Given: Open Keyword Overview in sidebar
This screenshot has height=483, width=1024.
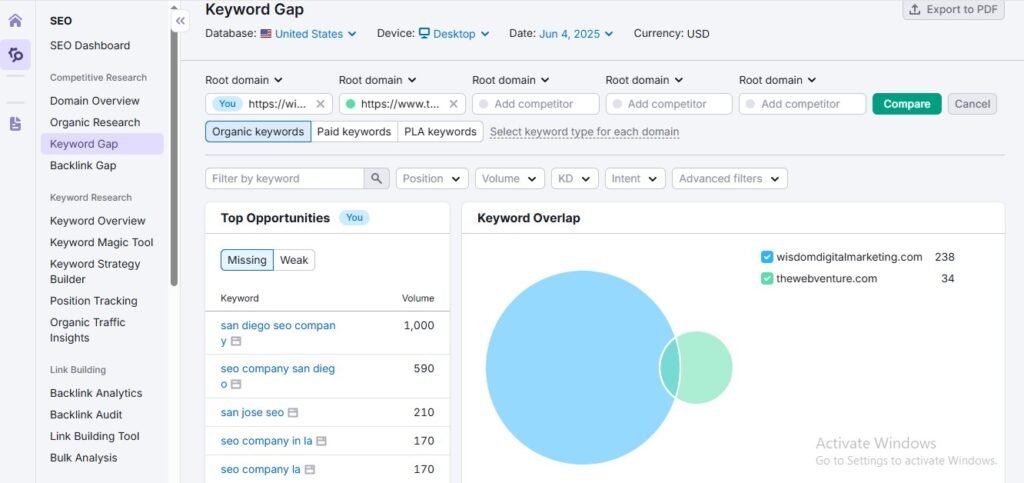Looking at the screenshot, I should point(98,221).
